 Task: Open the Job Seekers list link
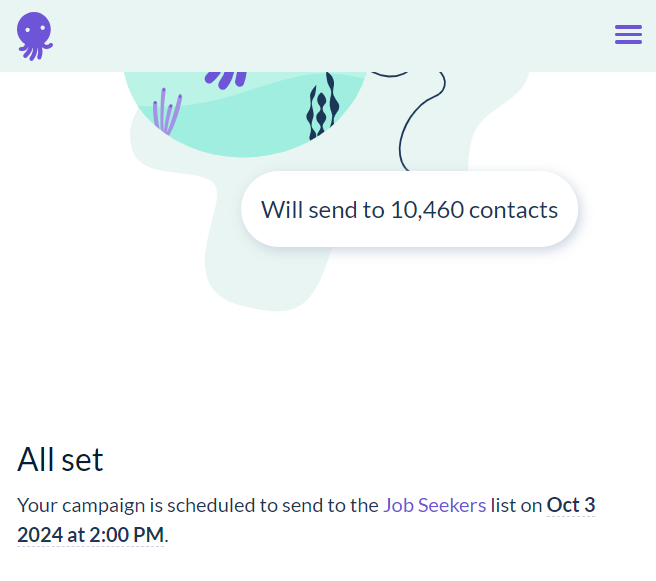(434, 505)
